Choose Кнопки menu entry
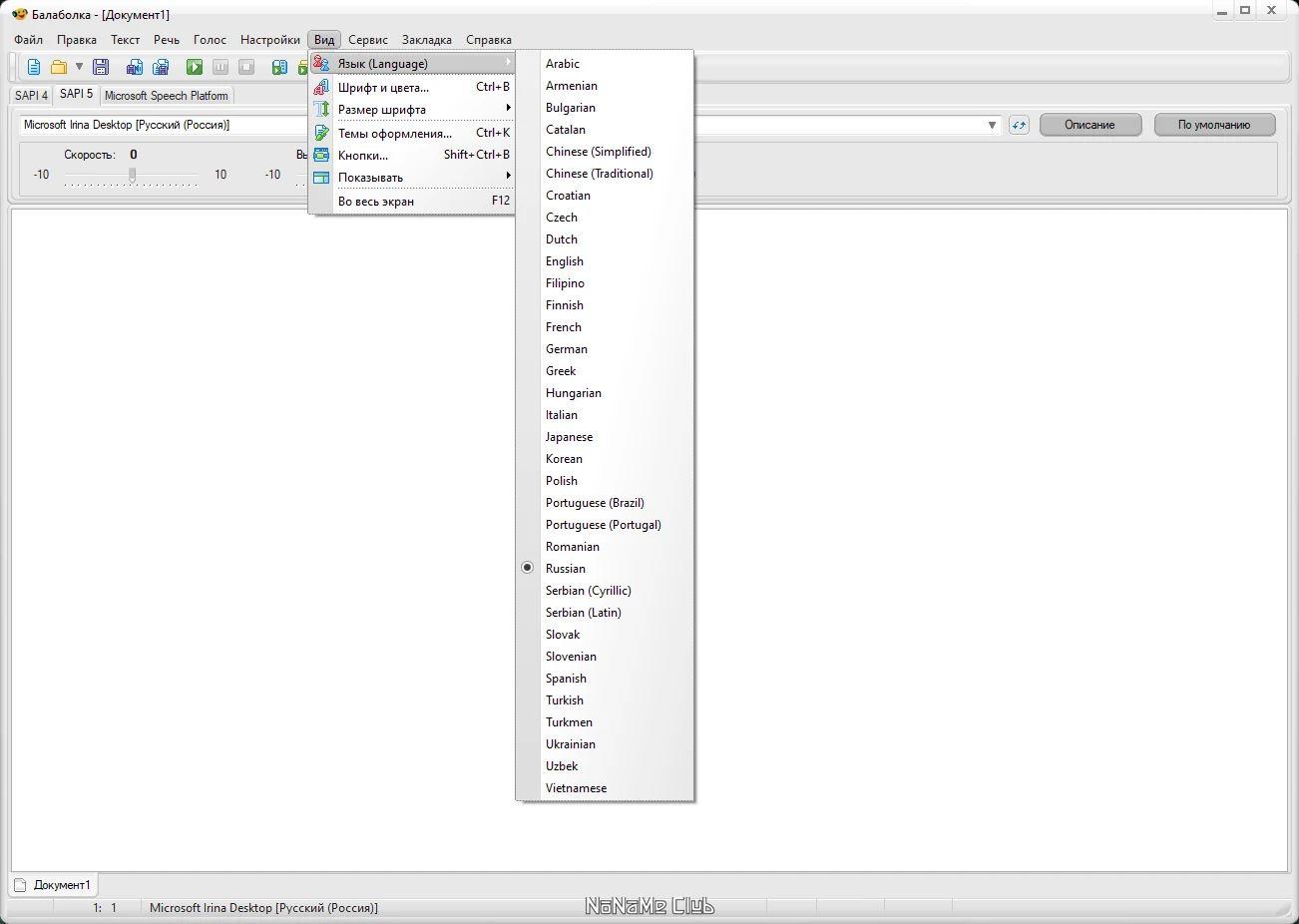Screen dimensions: 1299x924 pyautogui.click(x=412, y=155)
